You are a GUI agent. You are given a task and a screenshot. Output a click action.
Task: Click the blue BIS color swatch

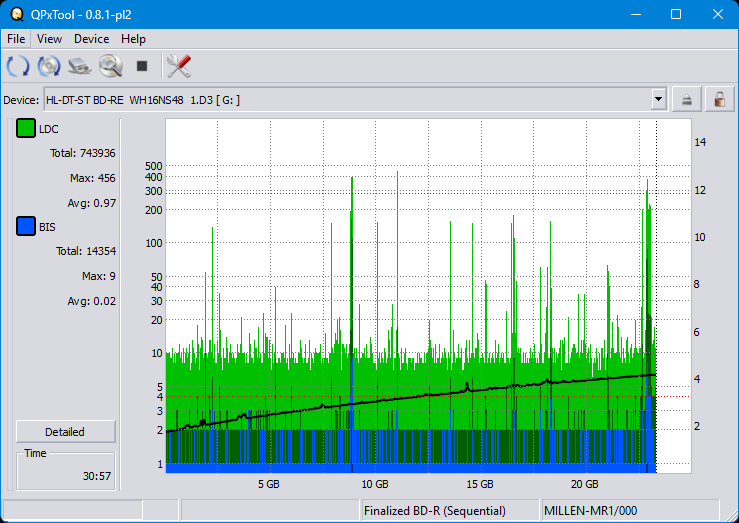click(26, 227)
